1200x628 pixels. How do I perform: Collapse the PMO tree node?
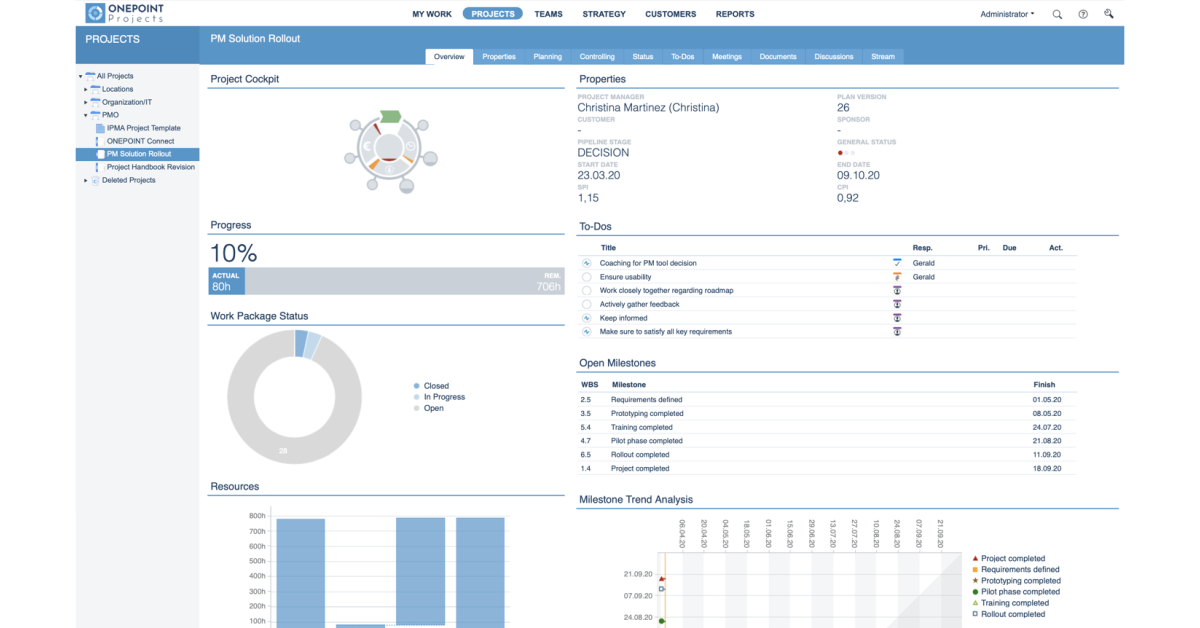pyautogui.click(x=85, y=115)
